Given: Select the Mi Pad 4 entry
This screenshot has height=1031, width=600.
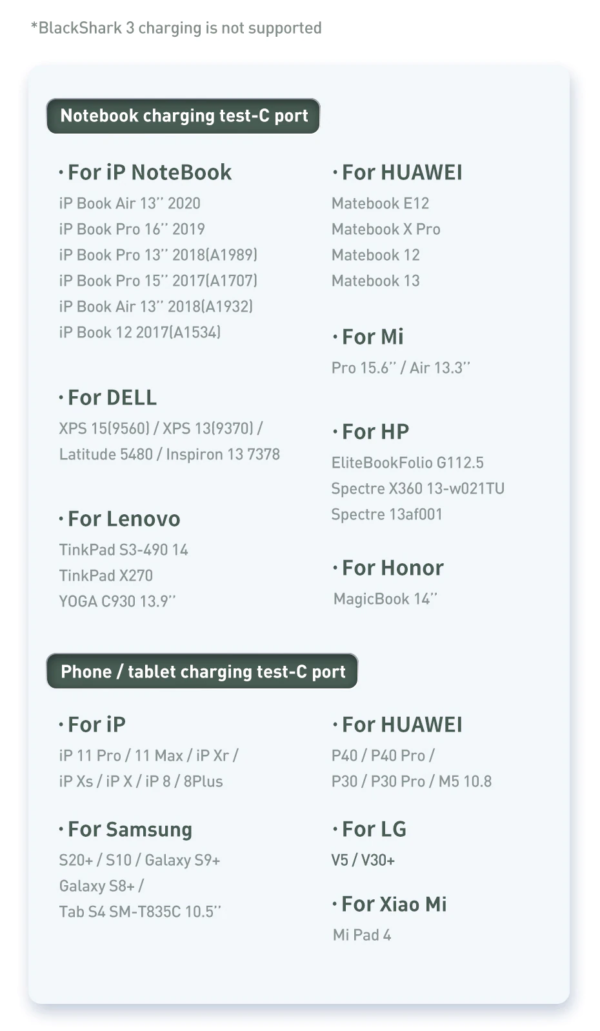Looking at the screenshot, I should pyautogui.click(x=362, y=935).
